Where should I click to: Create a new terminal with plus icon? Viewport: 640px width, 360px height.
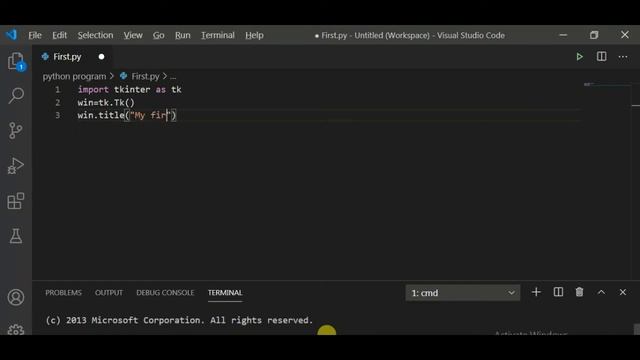536,292
